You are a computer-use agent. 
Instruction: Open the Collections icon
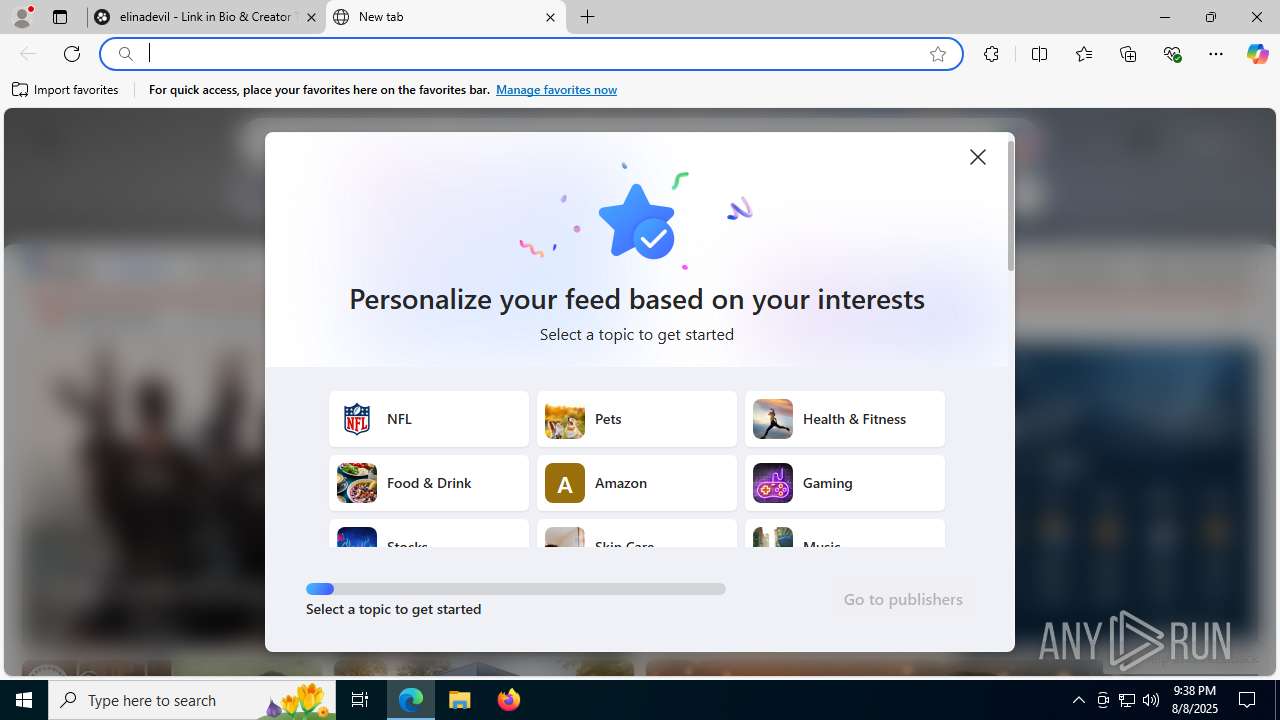click(1128, 54)
